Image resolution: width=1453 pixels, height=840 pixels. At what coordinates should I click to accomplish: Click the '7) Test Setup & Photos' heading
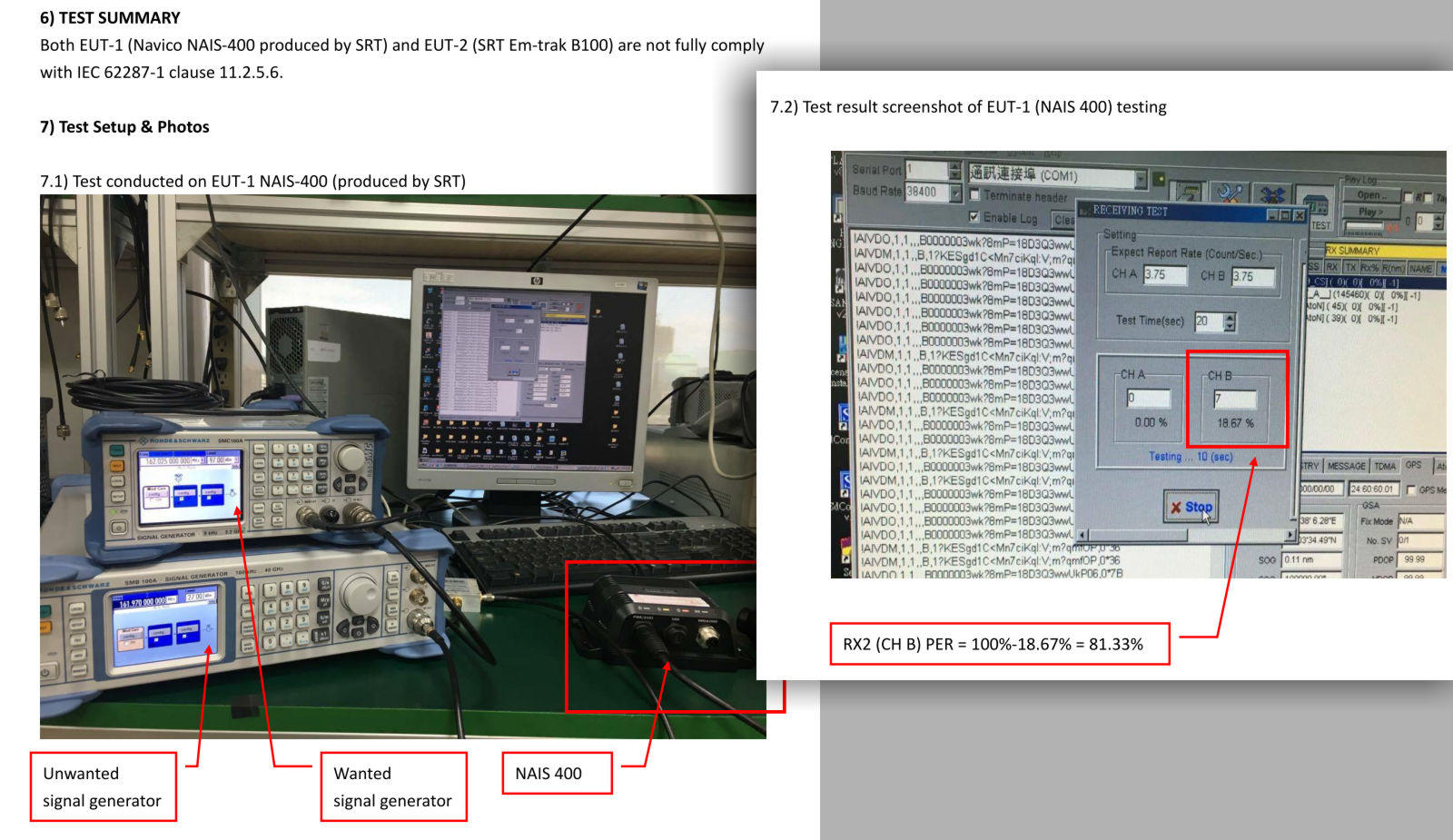point(124,127)
